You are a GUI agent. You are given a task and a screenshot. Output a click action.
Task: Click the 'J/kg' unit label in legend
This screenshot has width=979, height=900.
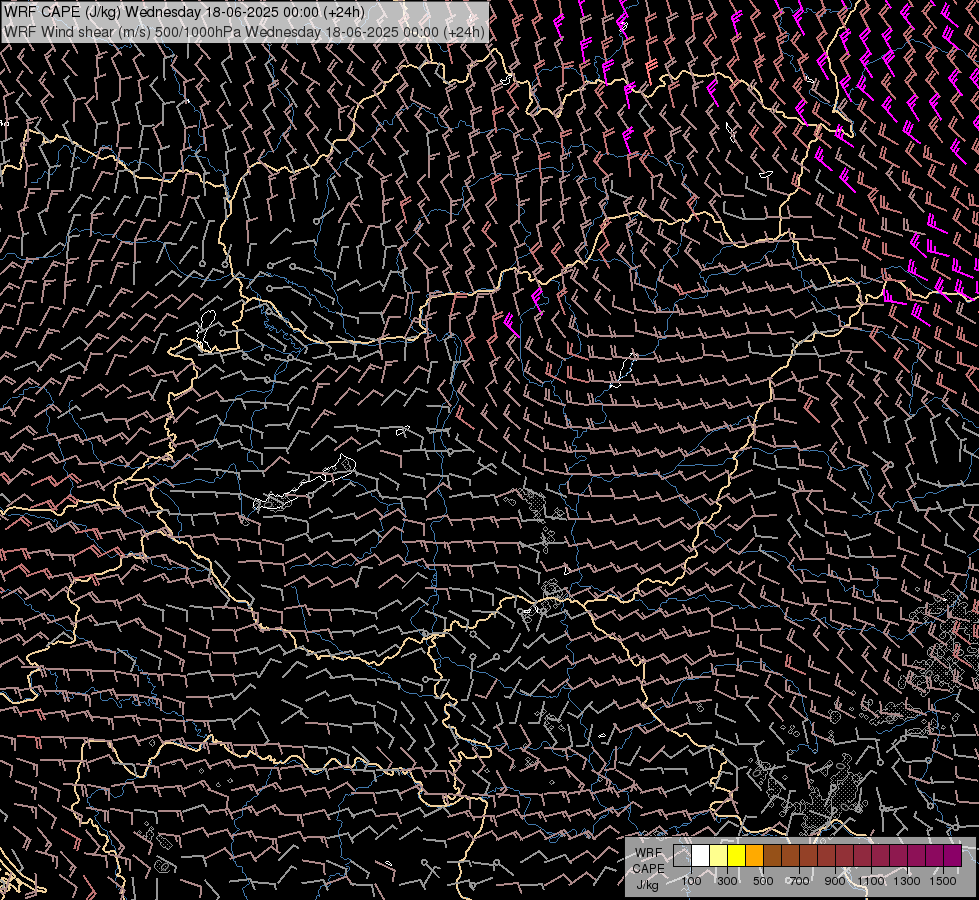(x=647, y=885)
